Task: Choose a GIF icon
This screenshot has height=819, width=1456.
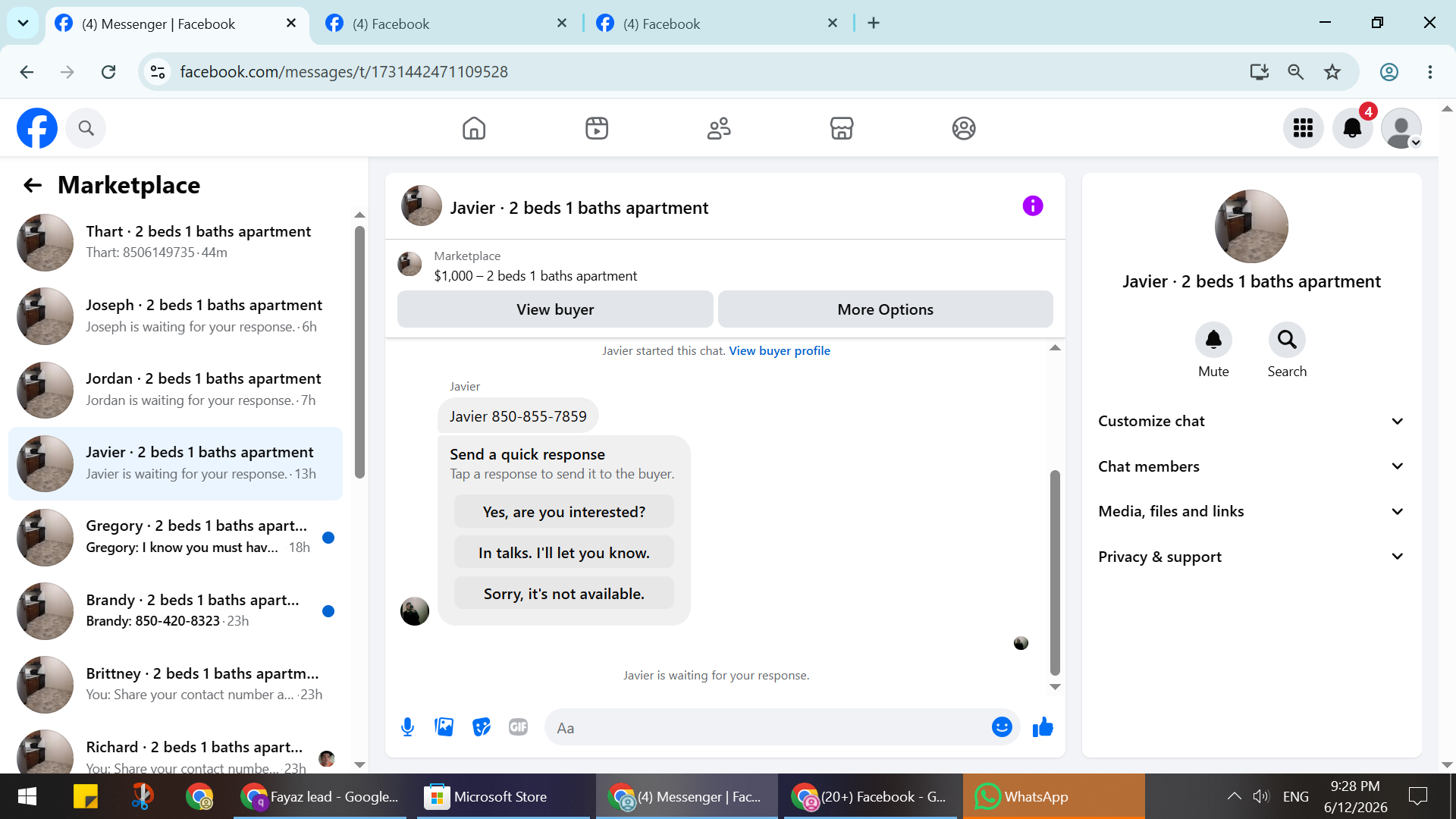Action: [518, 727]
